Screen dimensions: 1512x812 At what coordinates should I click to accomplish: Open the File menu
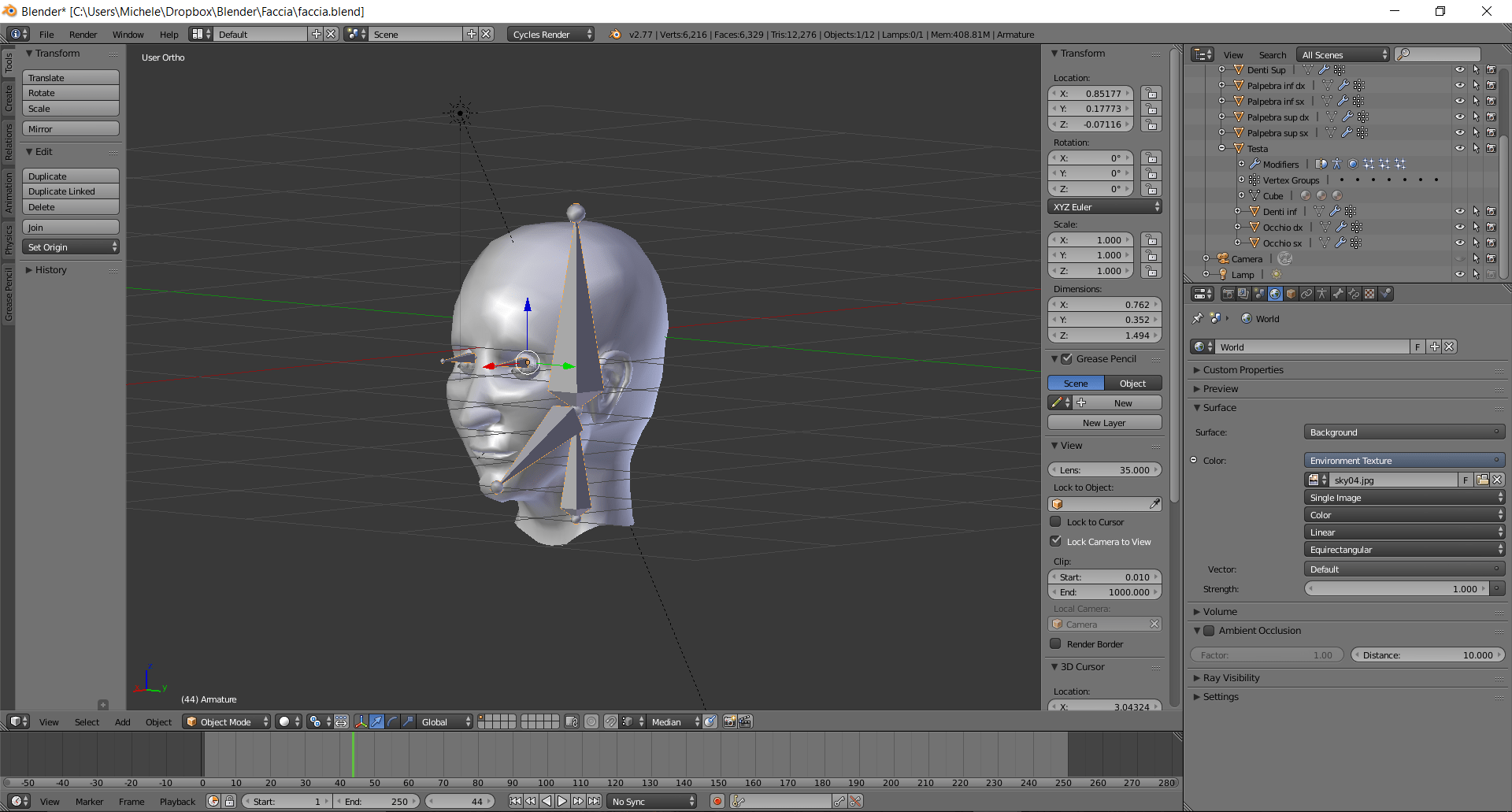pos(46,34)
